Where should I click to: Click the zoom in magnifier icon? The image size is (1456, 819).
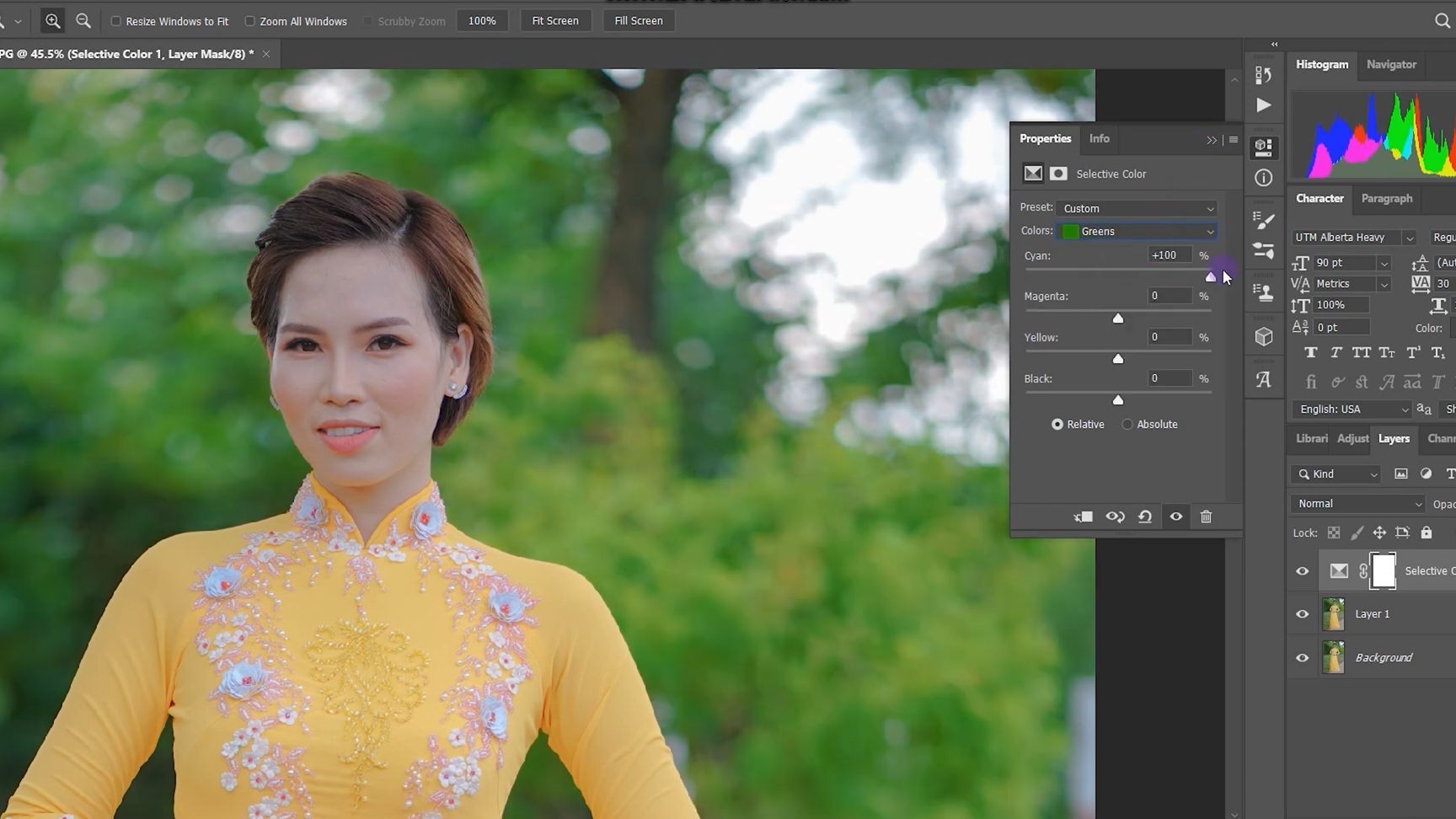tap(52, 21)
